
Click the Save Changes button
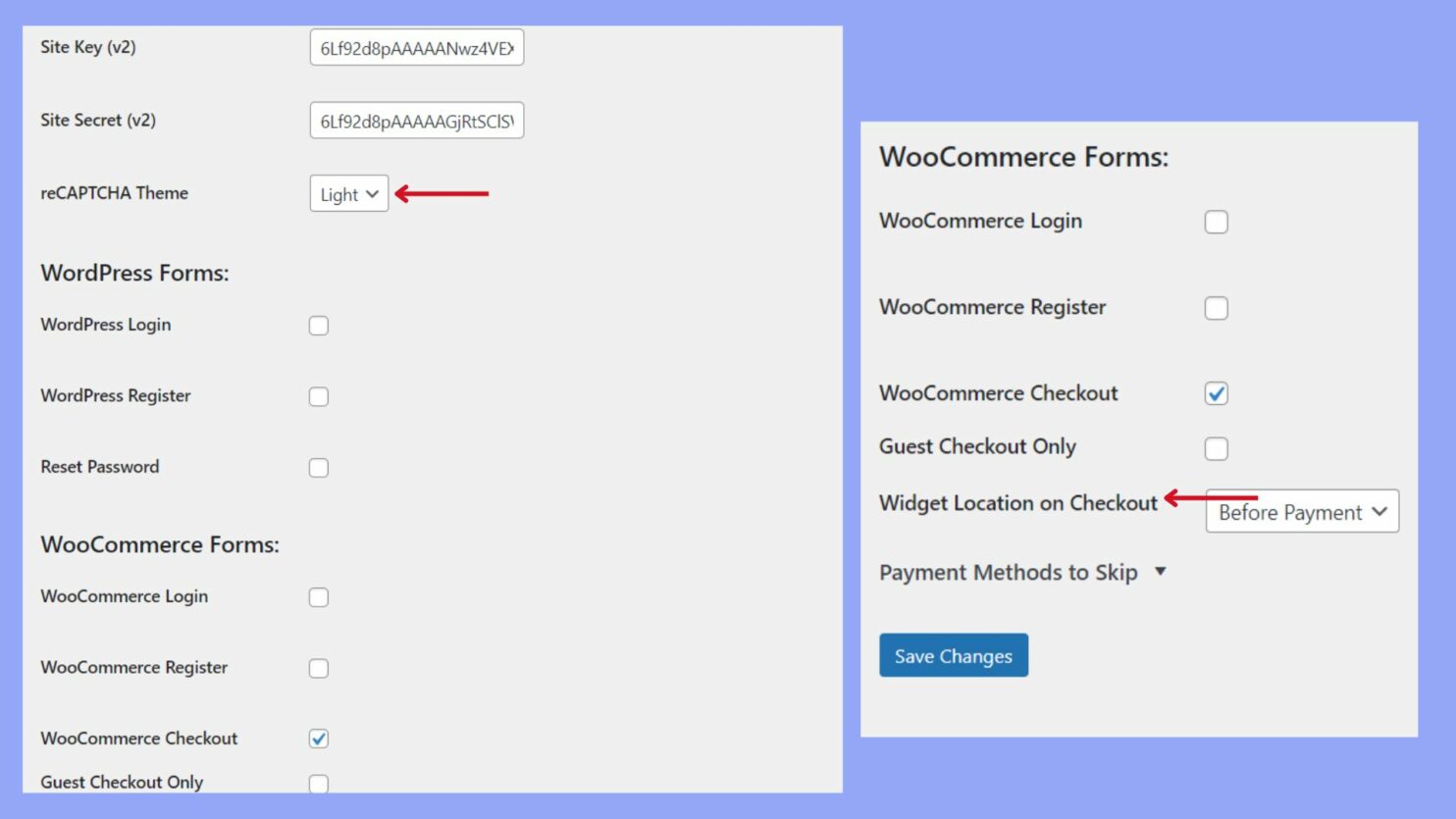point(953,655)
